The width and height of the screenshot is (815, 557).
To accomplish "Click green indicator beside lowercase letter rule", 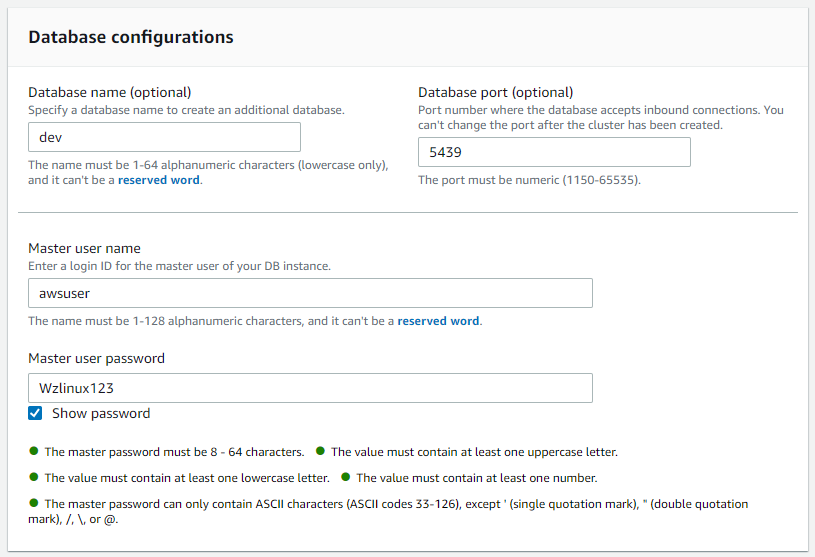I will [34, 477].
